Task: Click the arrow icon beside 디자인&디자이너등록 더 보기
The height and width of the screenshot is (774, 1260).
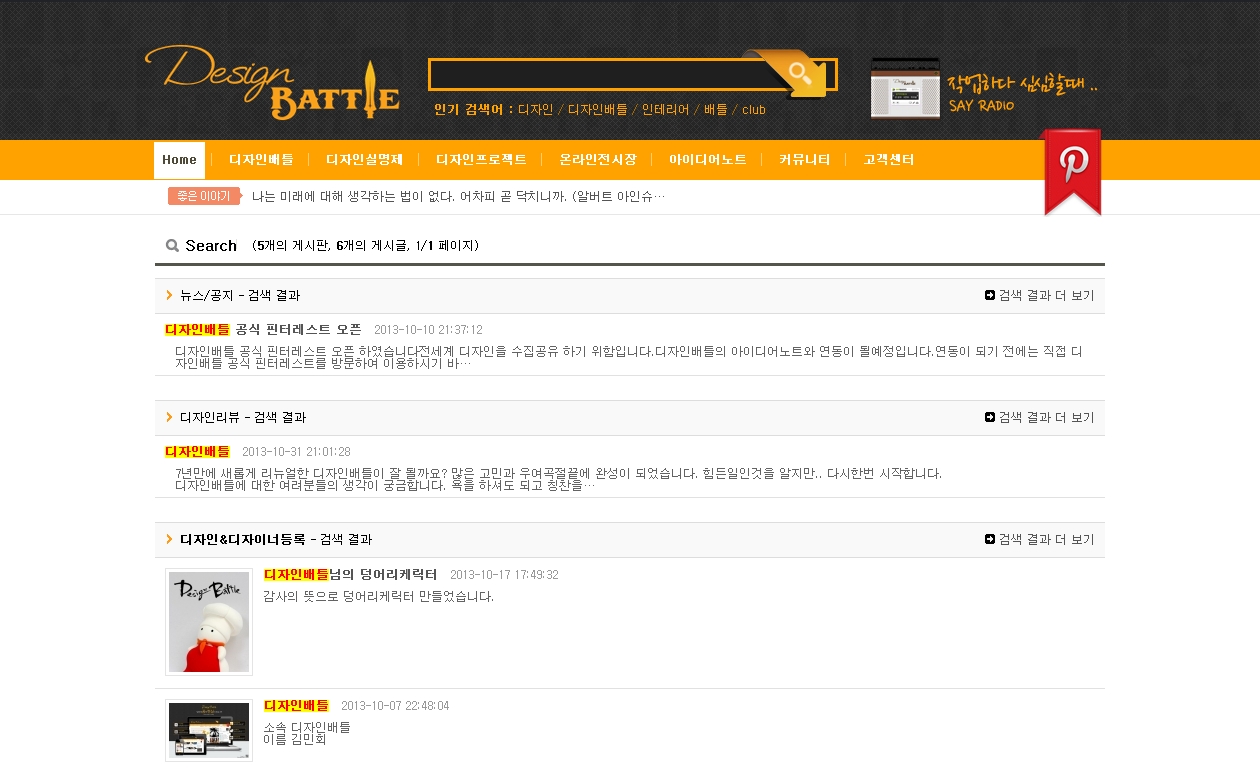Action: tap(990, 540)
